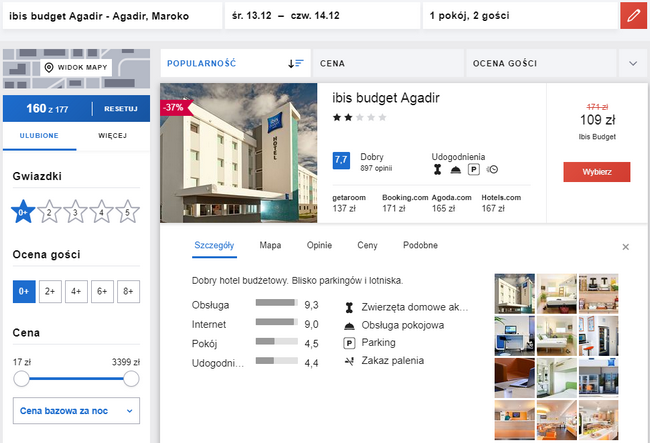Open the Ulubione filter tab
This screenshot has width=650, height=443.
pos(39,136)
